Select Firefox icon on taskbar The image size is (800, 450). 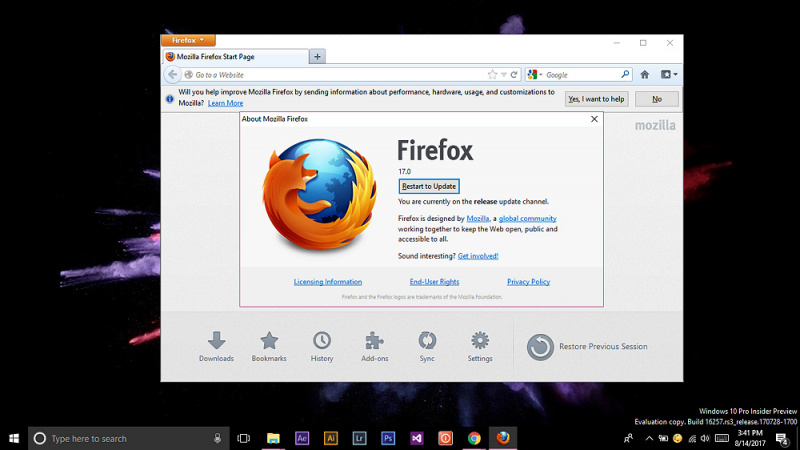(503, 438)
